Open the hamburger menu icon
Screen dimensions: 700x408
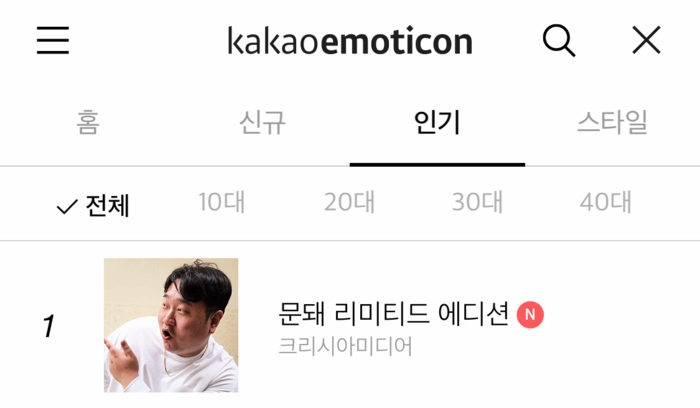click(x=53, y=40)
